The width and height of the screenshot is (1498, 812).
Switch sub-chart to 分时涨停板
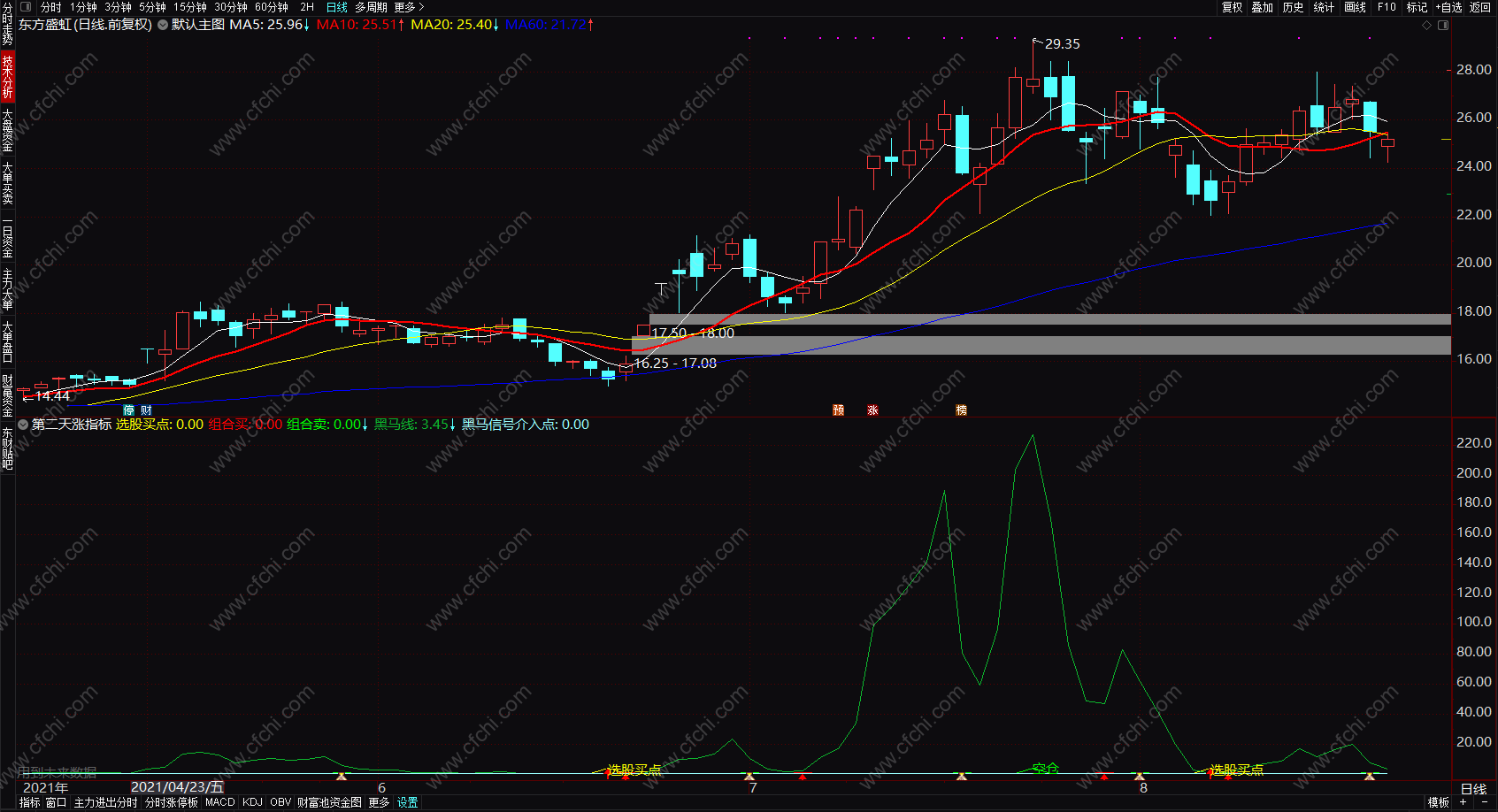(172, 802)
